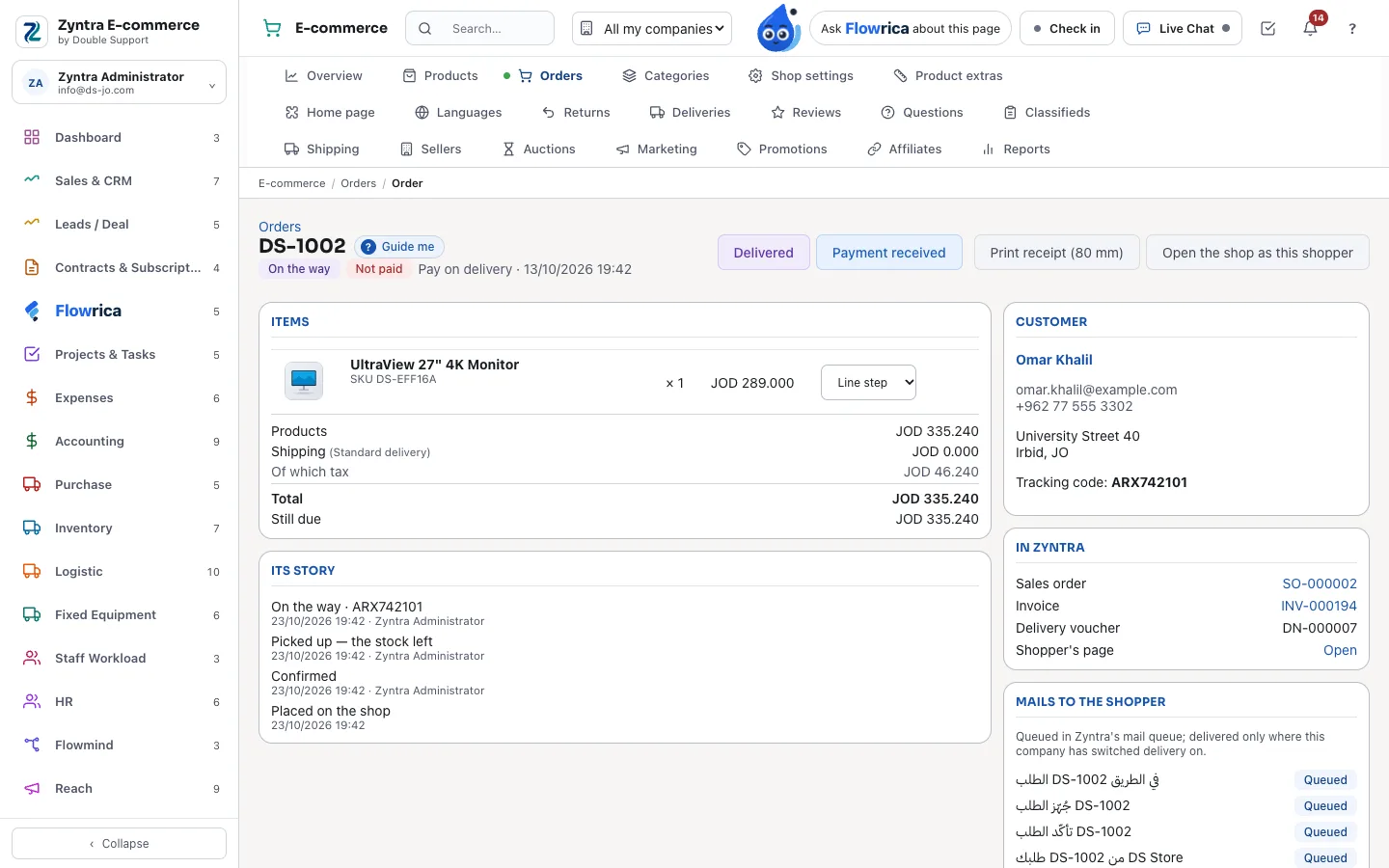Click the Contracts & Subscriptions sidebar icon
The width and height of the screenshot is (1389, 868).
click(x=32, y=267)
